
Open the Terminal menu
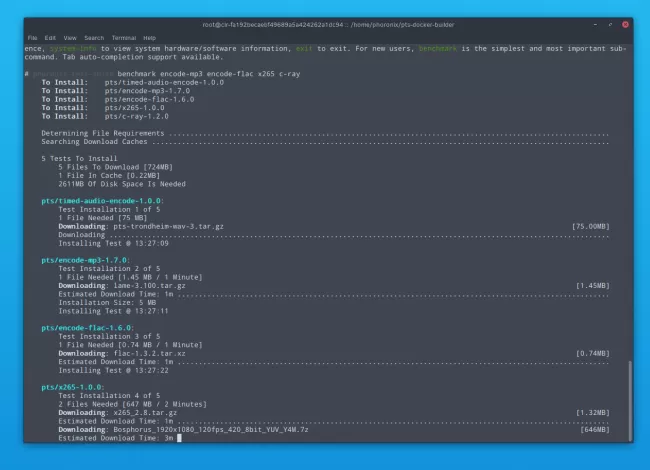pyautogui.click(x=124, y=38)
